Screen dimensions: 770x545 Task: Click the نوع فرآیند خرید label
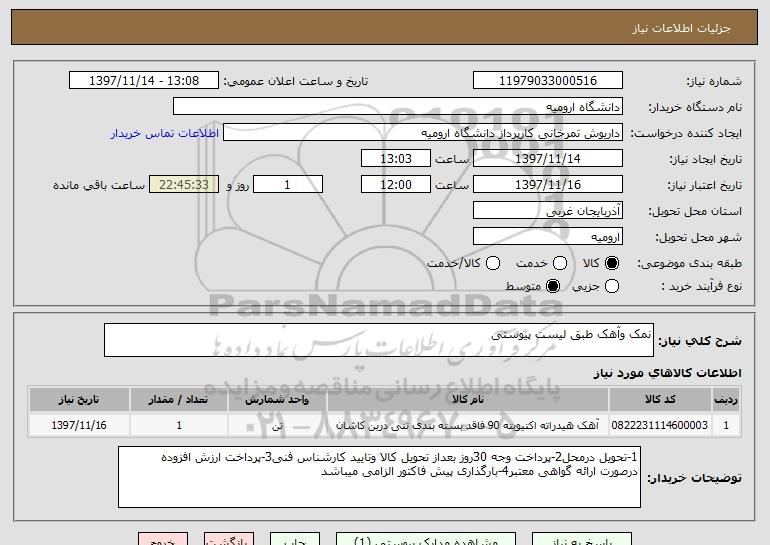pyautogui.click(x=701, y=286)
